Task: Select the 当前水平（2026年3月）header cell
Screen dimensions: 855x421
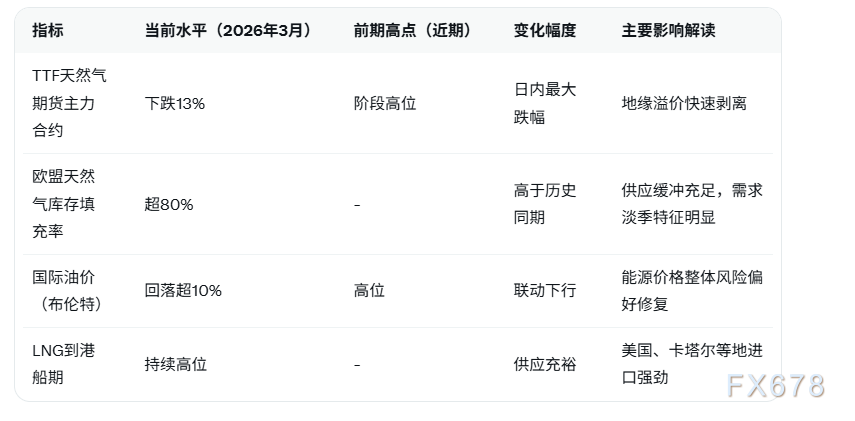Action: point(228,31)
